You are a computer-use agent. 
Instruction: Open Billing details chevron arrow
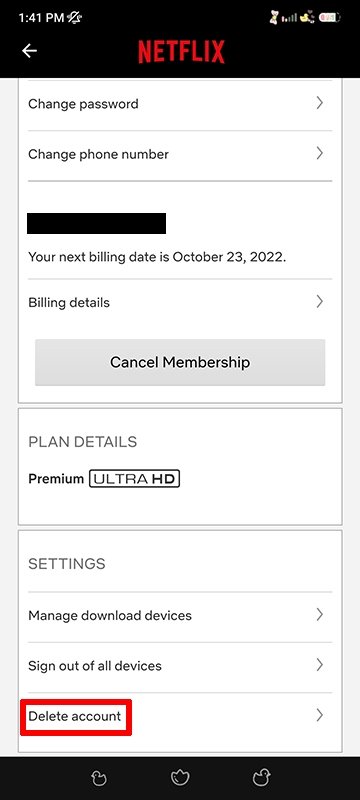point(320,302)
